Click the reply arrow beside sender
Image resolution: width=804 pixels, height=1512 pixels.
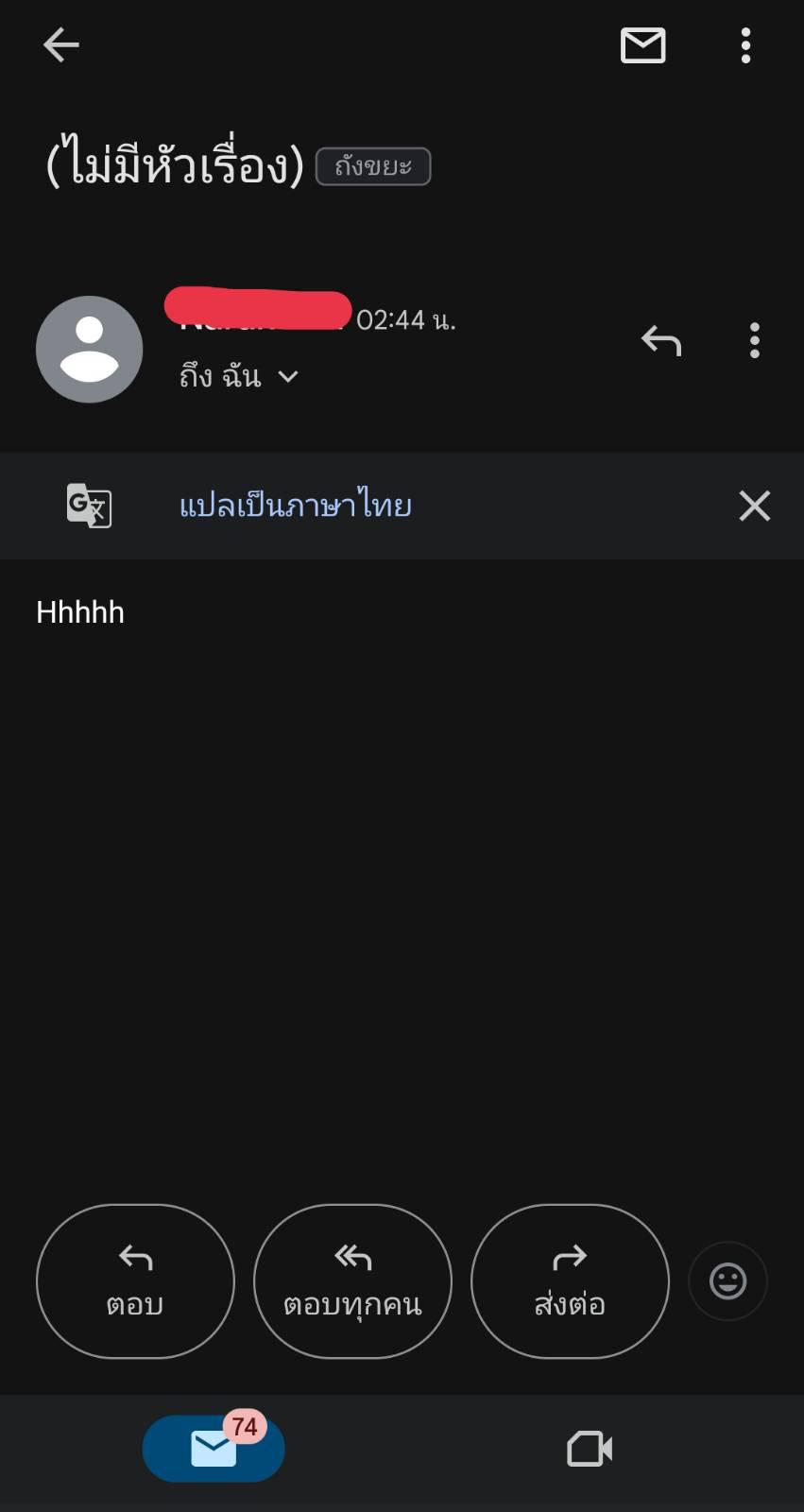[x=661, y=340]
